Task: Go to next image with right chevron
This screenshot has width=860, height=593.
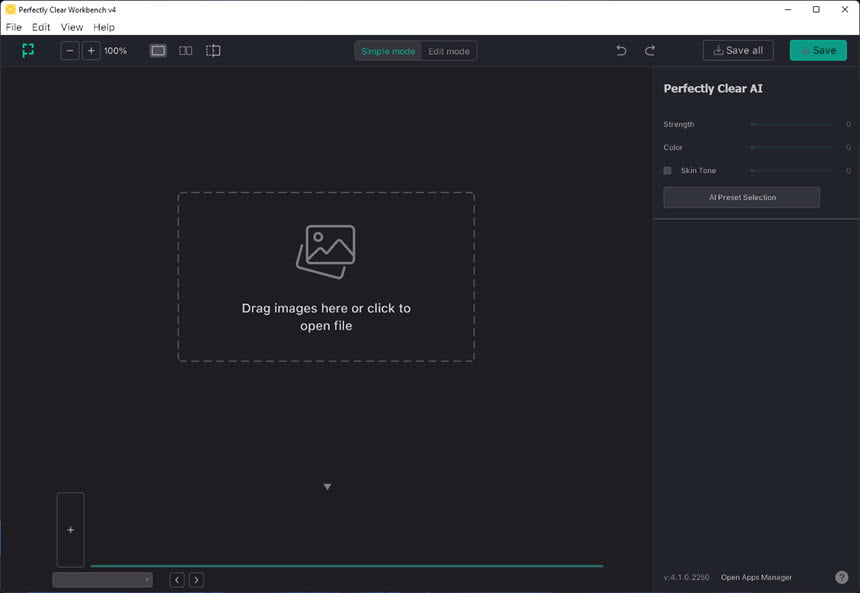Action: pyautogui.click(x=196, y=580)
